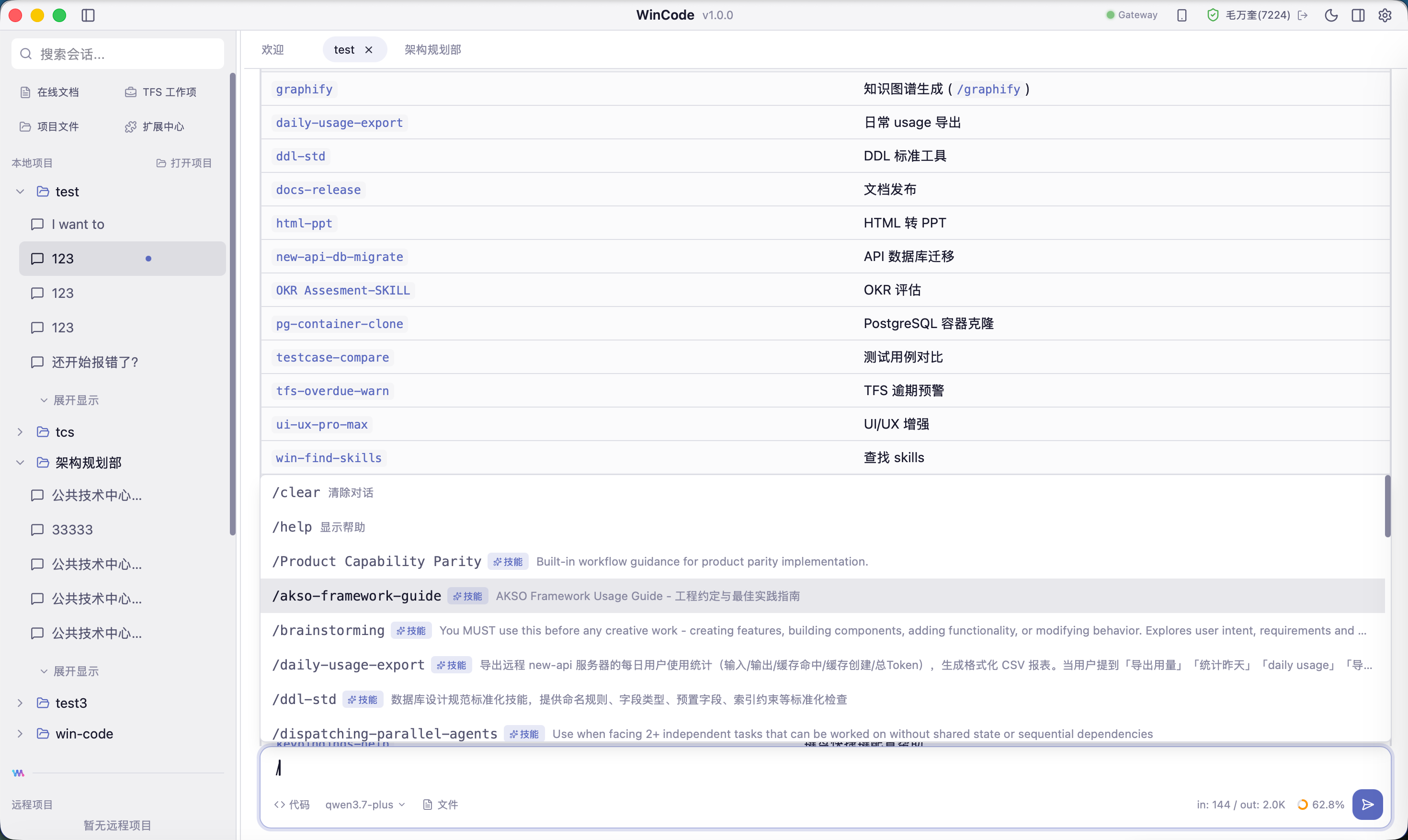Attach a file using 文件 button
Screen dimensions: 1408x840
coord(440,805)
